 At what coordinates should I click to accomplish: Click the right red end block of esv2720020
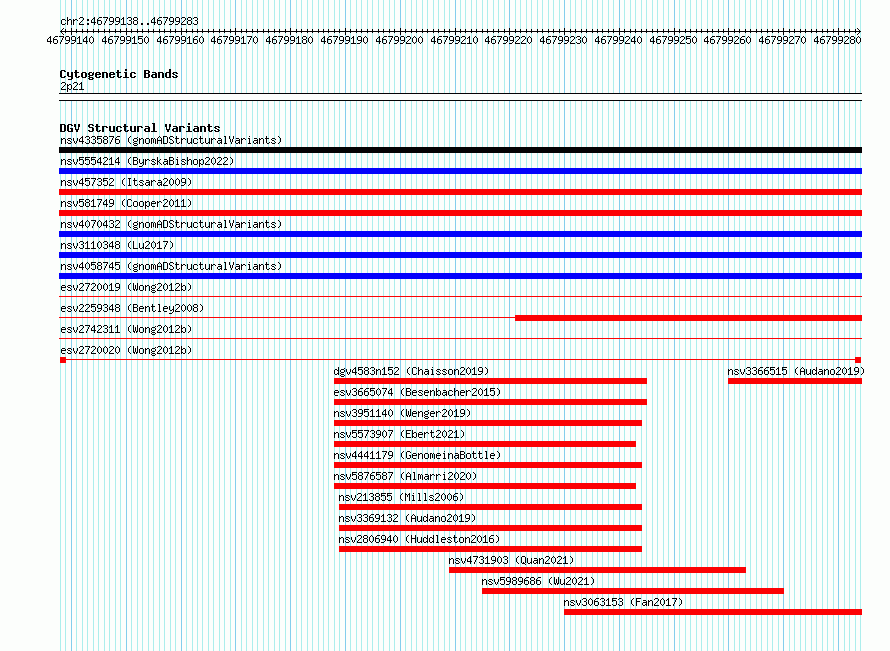point(858,360)
